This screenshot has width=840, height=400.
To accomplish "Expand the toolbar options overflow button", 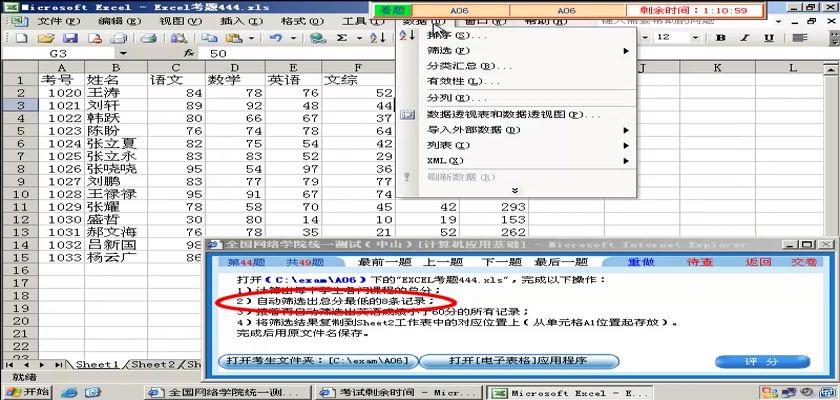I will (x=834, y=38).
